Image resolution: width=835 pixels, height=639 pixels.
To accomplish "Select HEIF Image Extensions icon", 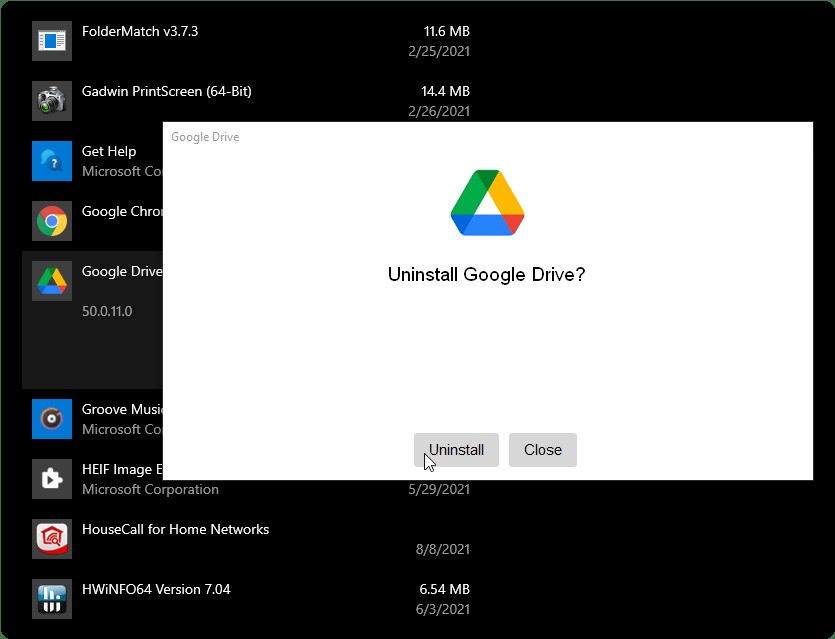I will (x=52, y=479).
